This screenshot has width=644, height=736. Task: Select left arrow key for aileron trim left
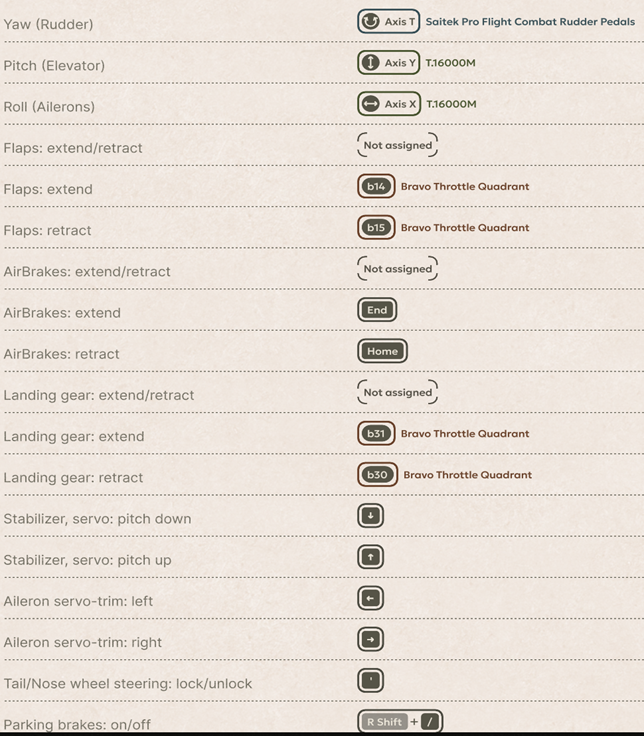(370, 598)
